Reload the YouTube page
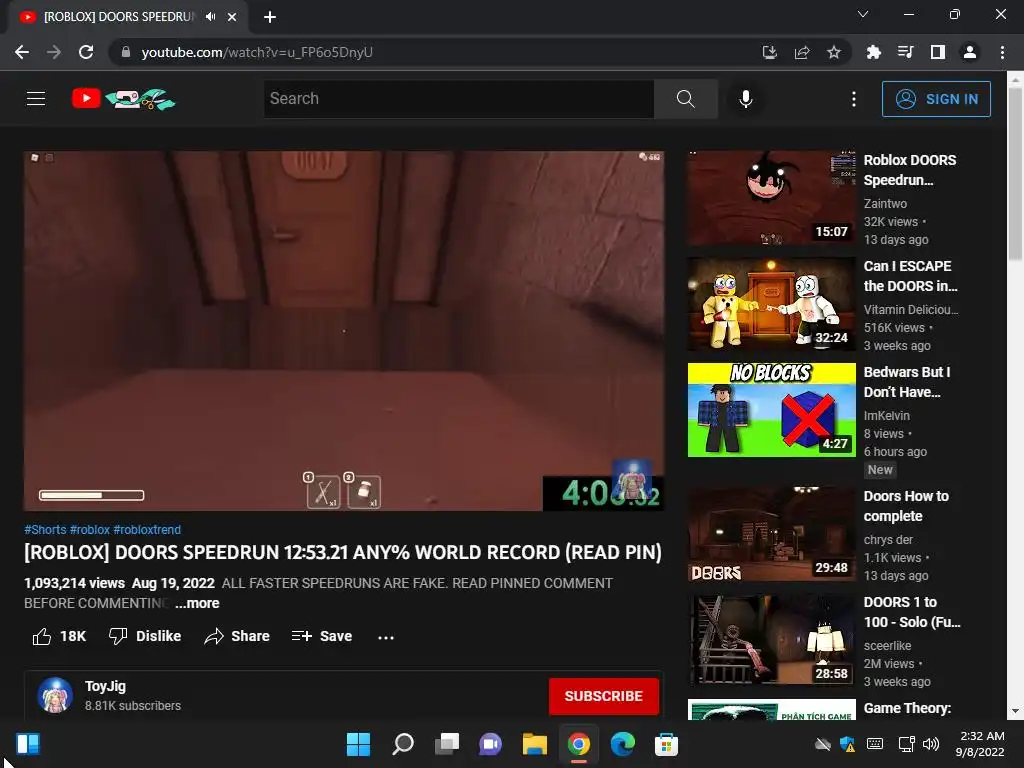This screenshot has height=768, width=1024. pyautogui.click(x=86, y=52)
